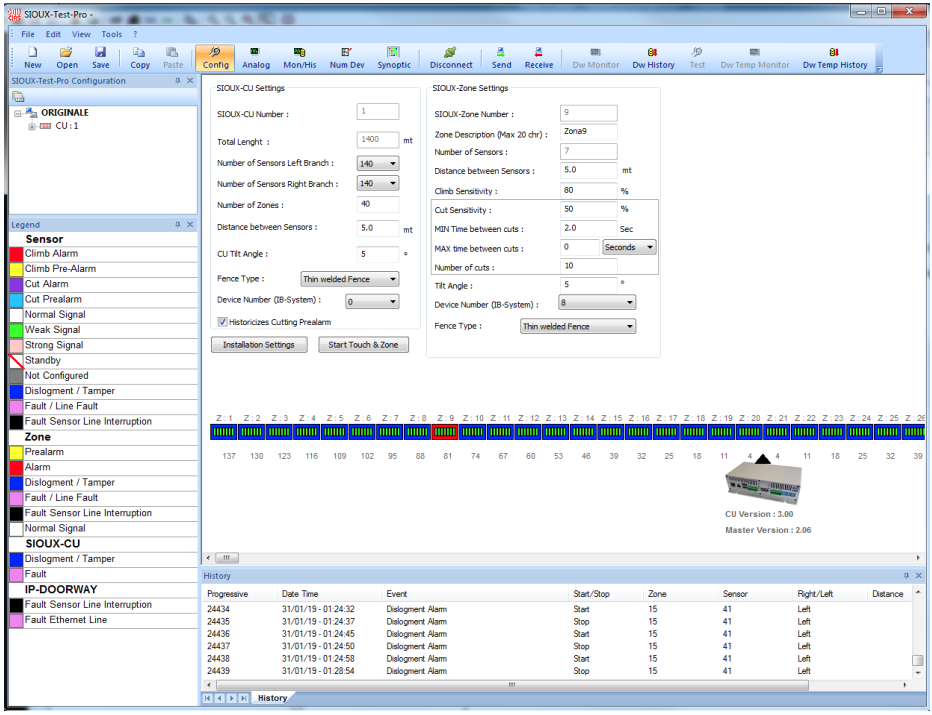The width and height of the screenshot is (932, 715).
Task: Open Dw History from toolbar
Action: tap(653, 58)
